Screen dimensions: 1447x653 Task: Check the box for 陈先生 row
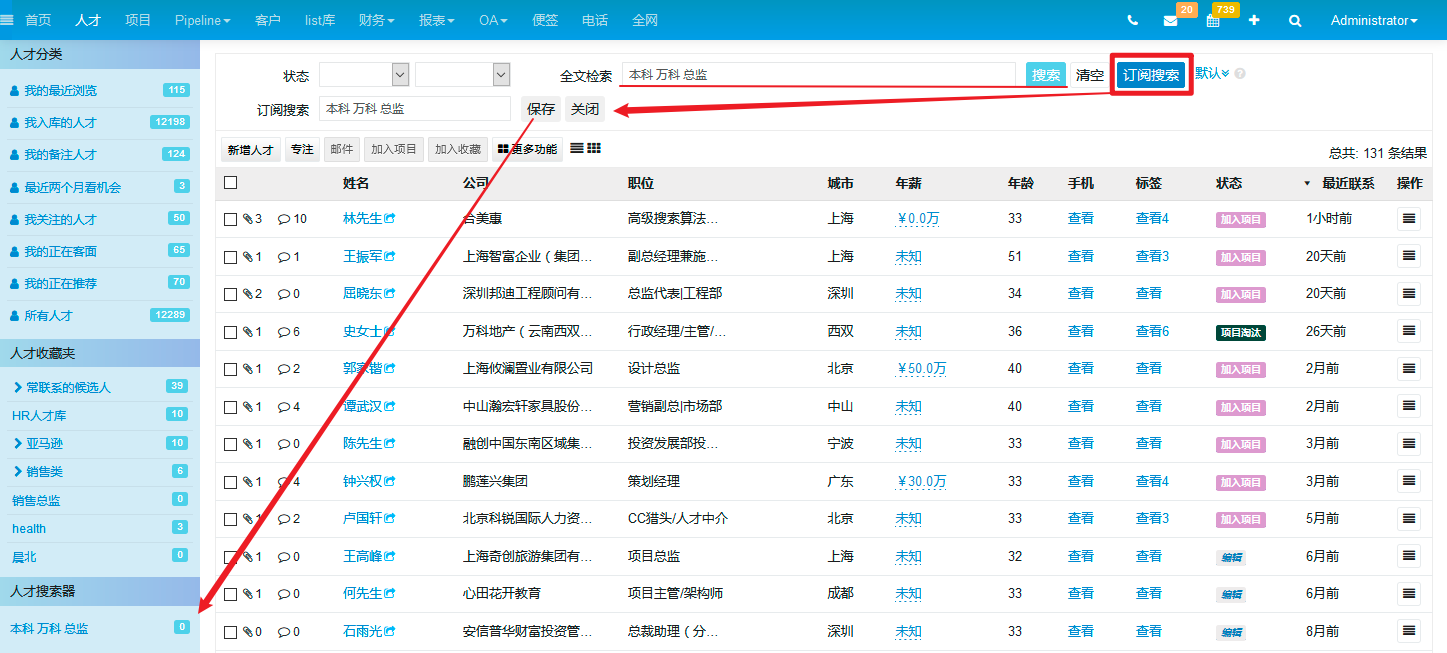pos(231,444)
